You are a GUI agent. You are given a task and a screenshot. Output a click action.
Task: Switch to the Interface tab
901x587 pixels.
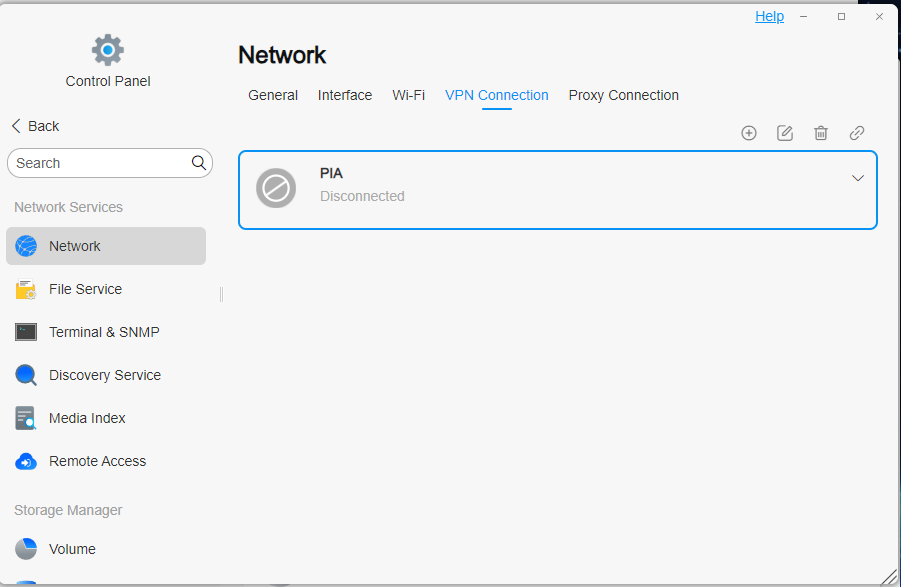pos(345,95)
